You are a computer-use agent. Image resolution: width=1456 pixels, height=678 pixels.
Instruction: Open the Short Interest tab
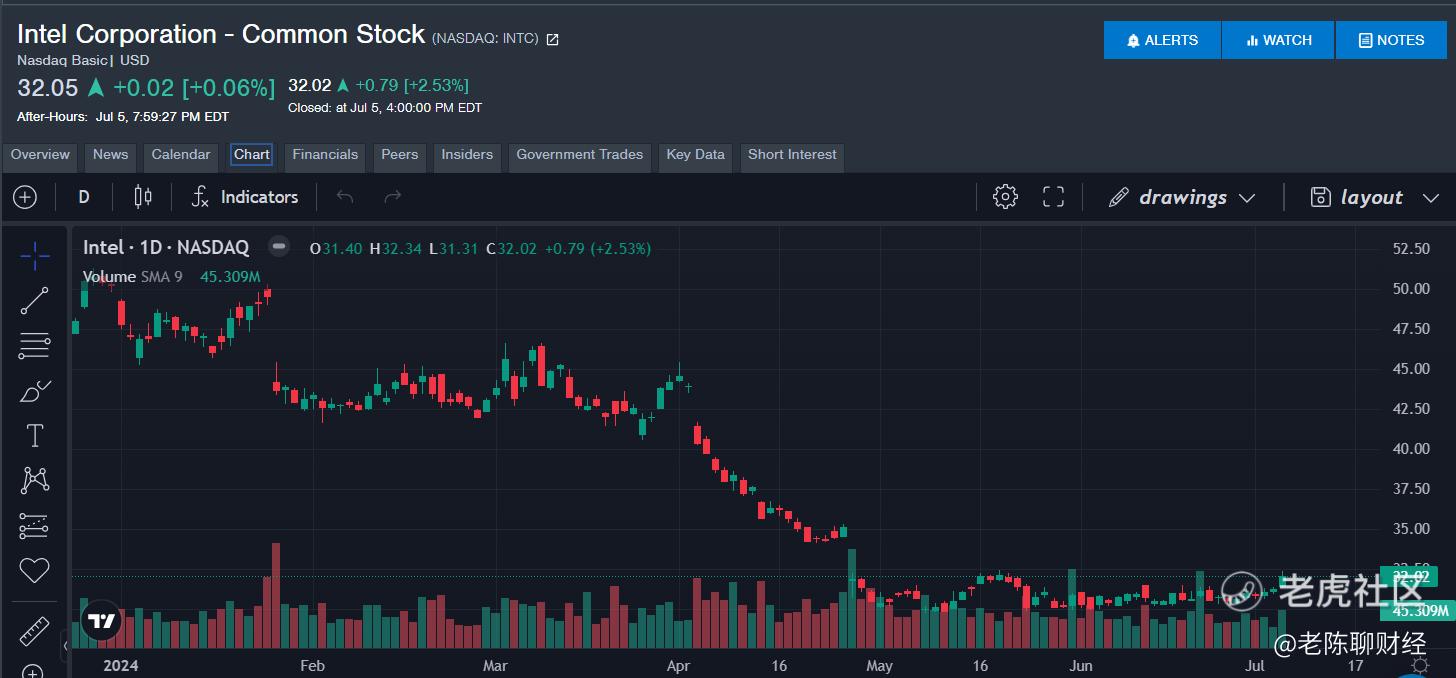[792, 155]
